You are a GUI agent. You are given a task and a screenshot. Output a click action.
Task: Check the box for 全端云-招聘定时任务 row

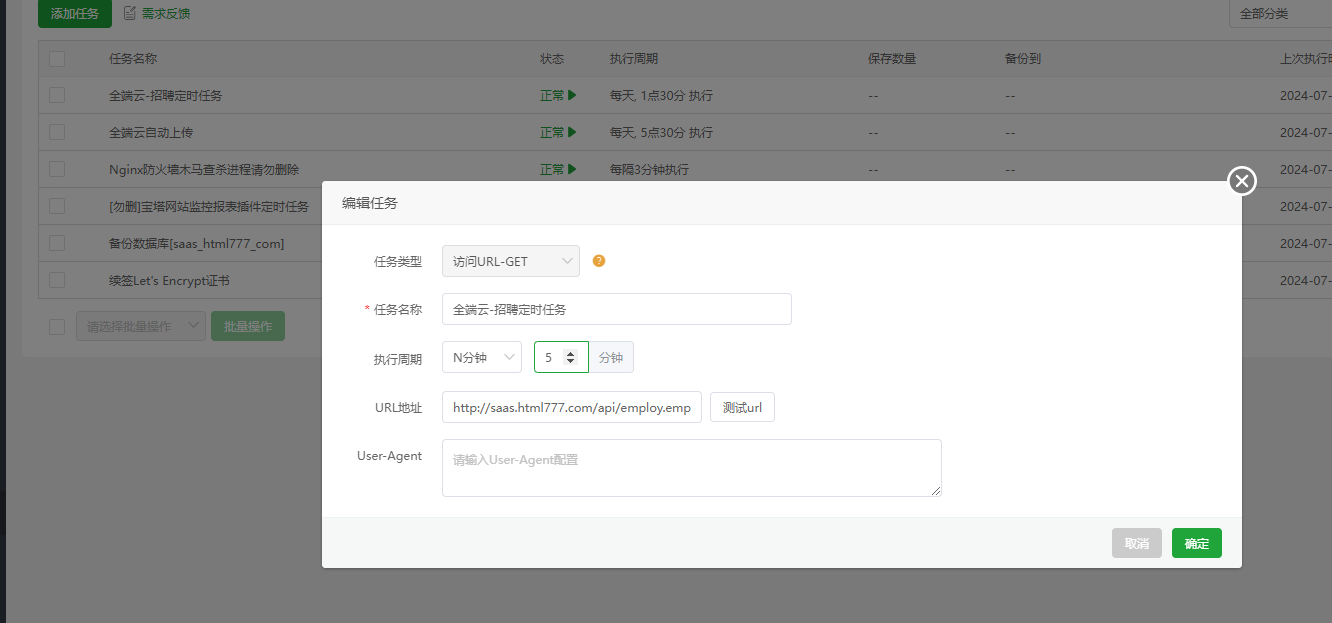pyautogui.click(x=57, y=95)
